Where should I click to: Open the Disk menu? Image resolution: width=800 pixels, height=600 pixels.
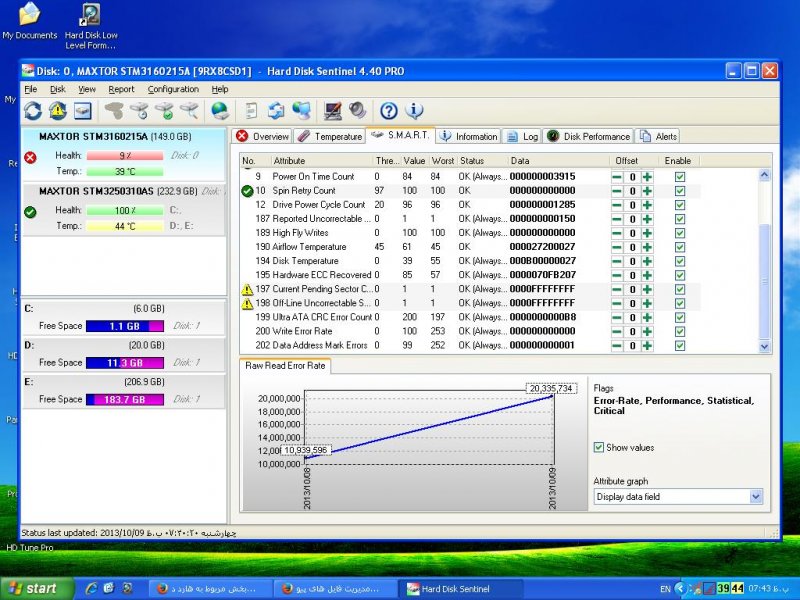pos(58,89)
